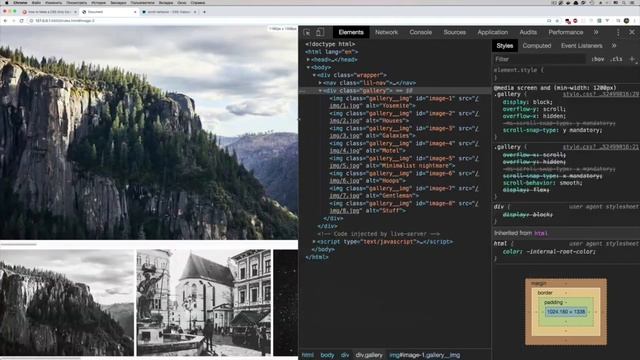Open the Chrome menu in menu bar
Screen dimensions: 640x360
pos(20,2)
